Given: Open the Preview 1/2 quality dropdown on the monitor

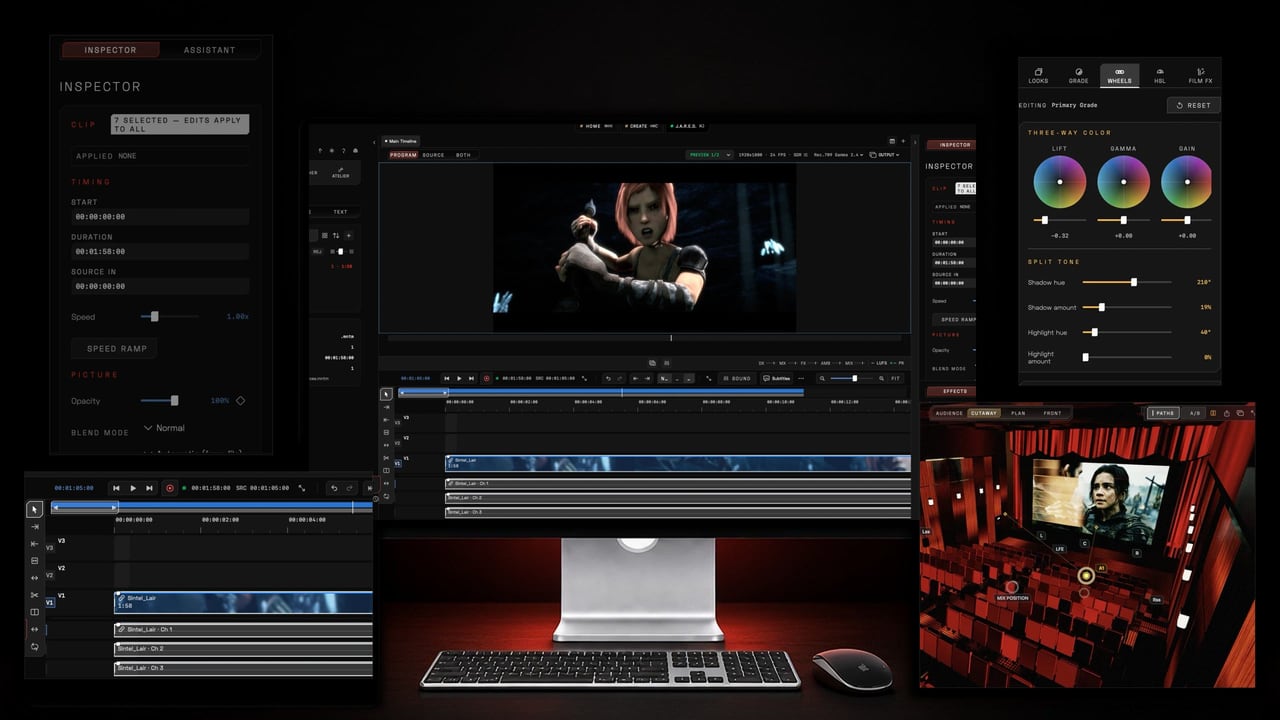Looking at the screenshot, I should click(x=709, y=155).
